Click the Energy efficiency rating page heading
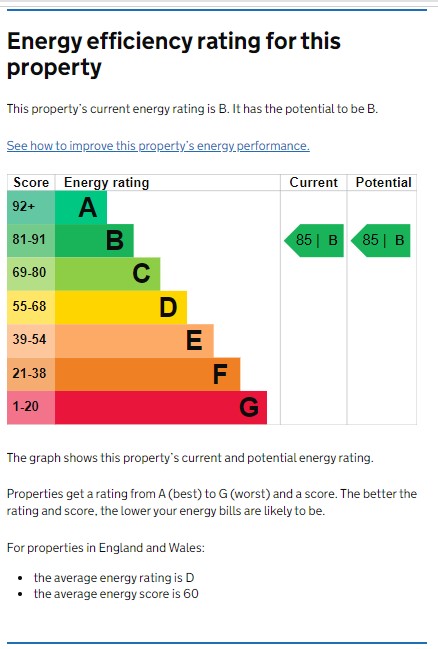 click(174, 54)
